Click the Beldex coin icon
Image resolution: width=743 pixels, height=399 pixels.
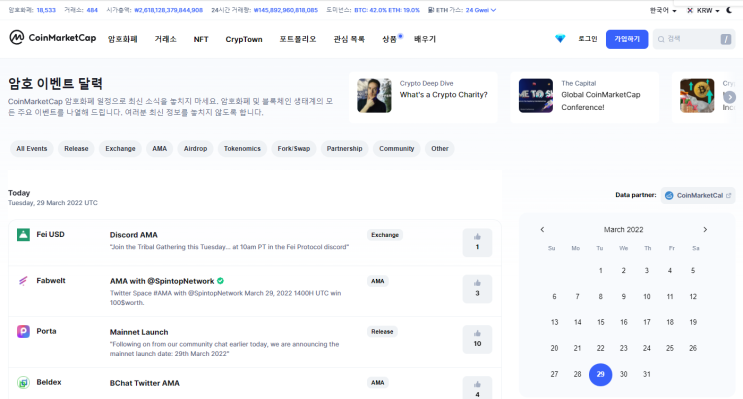tap(23, 382)
